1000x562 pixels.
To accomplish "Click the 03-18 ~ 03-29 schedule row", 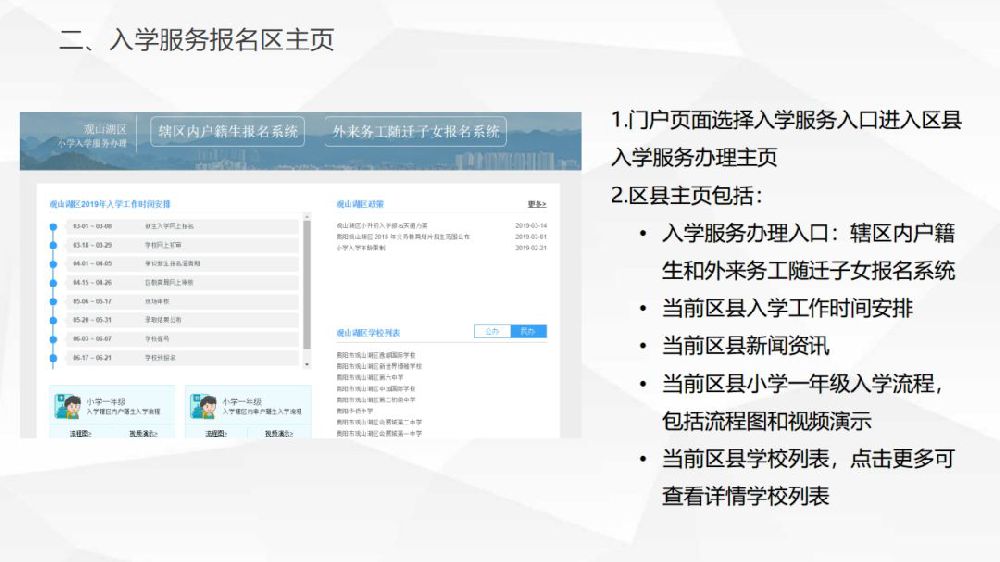I will (182, 245).
